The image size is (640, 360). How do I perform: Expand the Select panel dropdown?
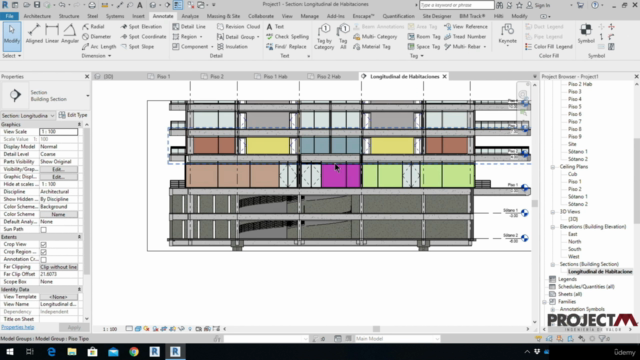tap(11, 56)
